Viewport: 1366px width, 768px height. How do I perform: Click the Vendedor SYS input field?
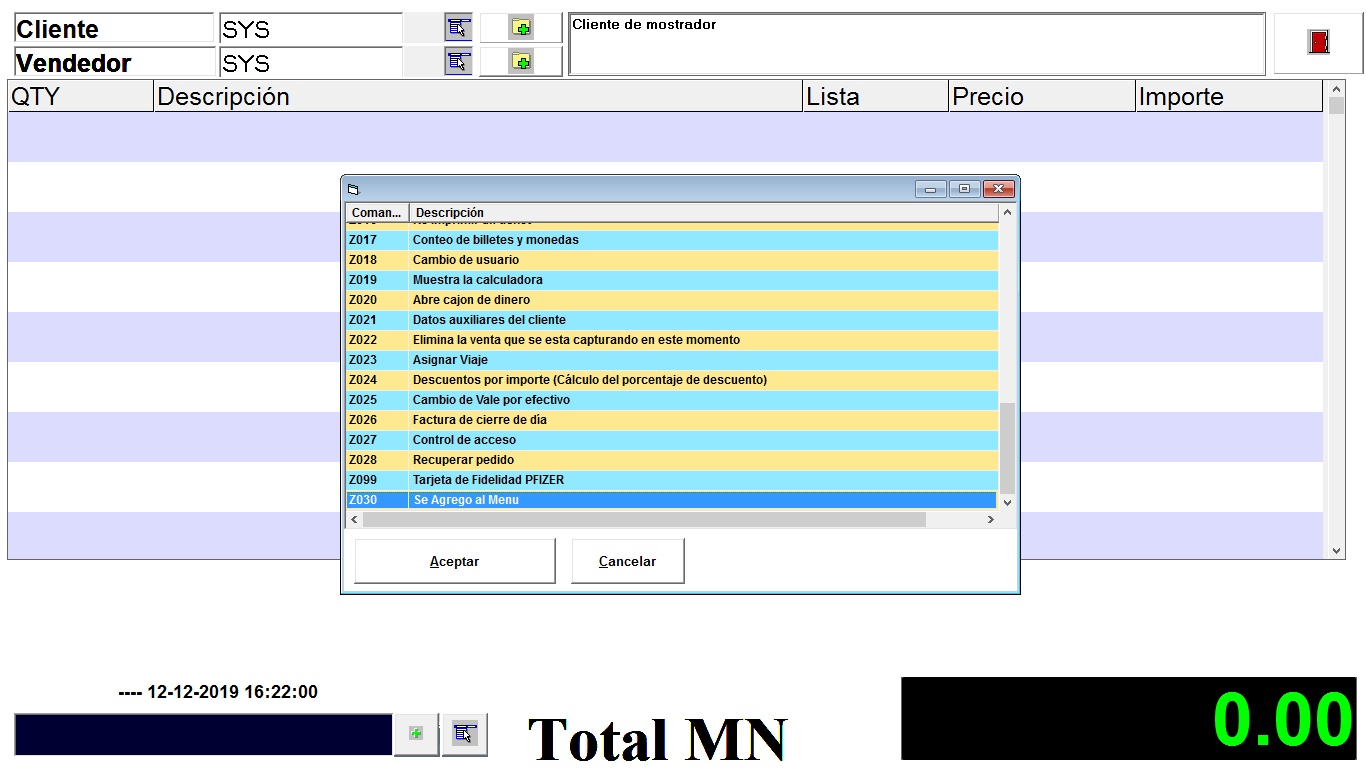click(x=310, y=63)
